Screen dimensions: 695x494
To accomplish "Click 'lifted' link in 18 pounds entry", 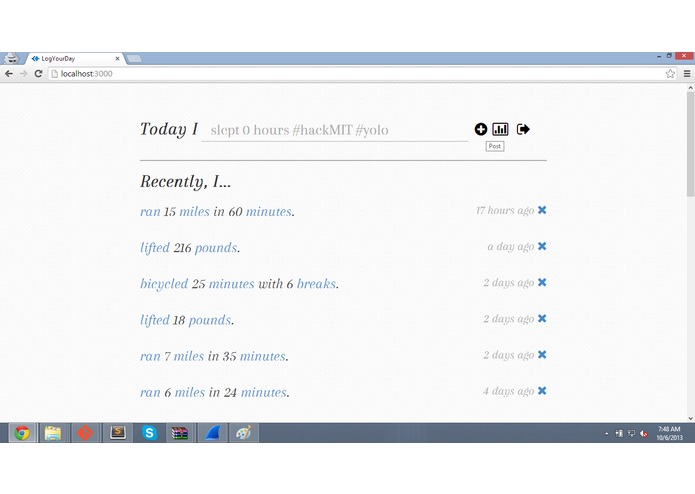I will click(x=155, y=320).
